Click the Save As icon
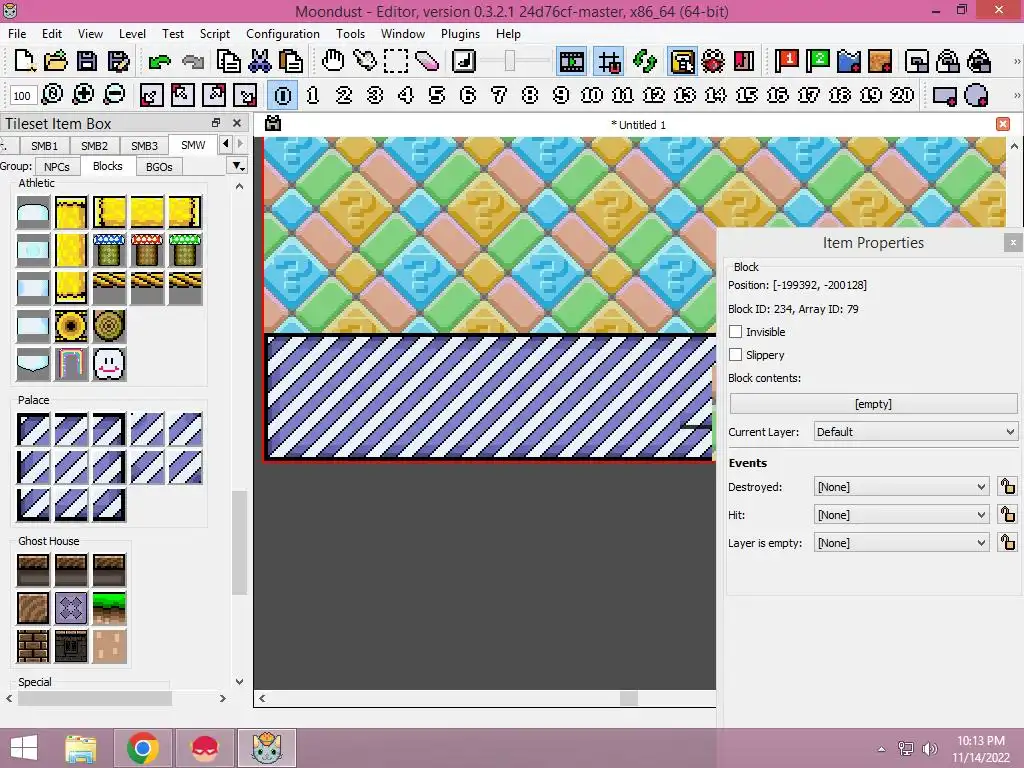 coord(118,61)
